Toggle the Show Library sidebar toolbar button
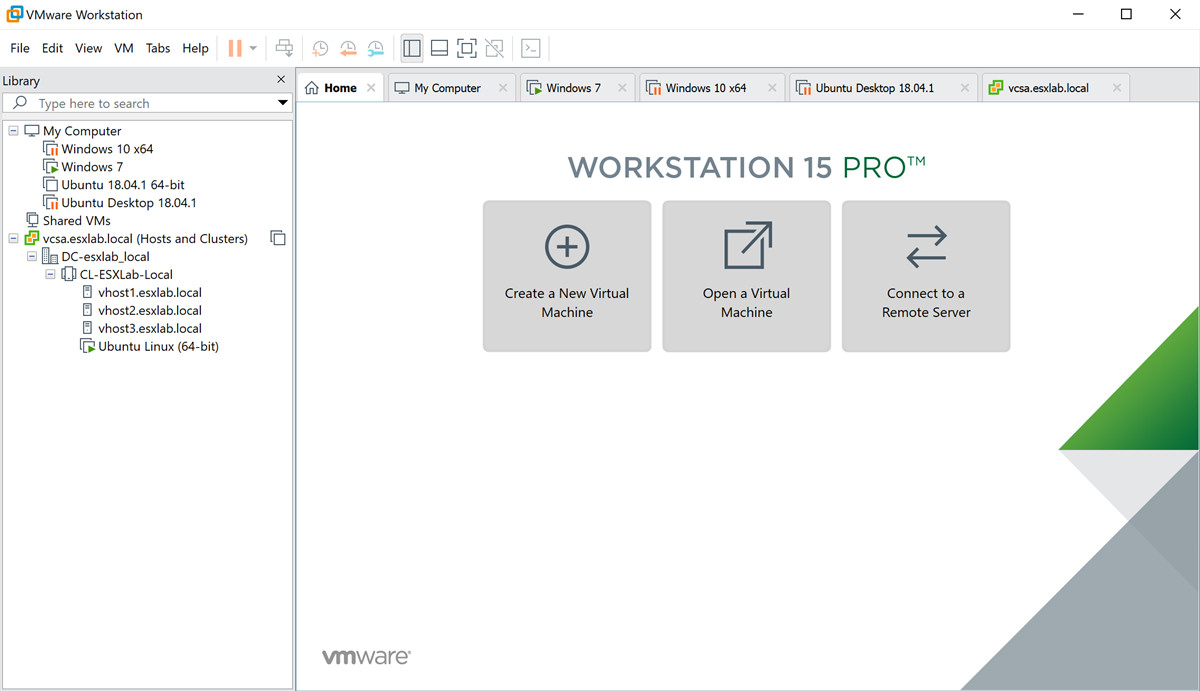The height and width of the screenshot is (691, 1200). [x=412, y=48]
